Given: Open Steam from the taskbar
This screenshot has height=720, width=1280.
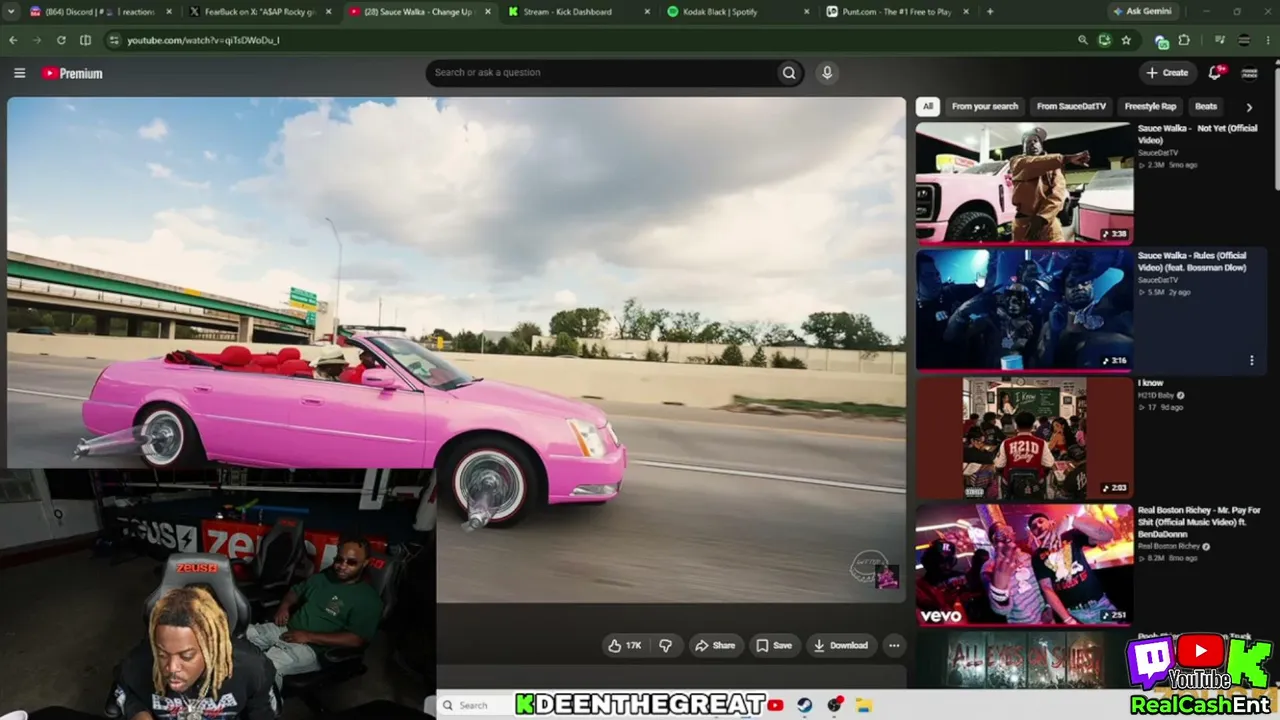Looking at the screenshot, I should pyautogui.click(x=804, y=705).
